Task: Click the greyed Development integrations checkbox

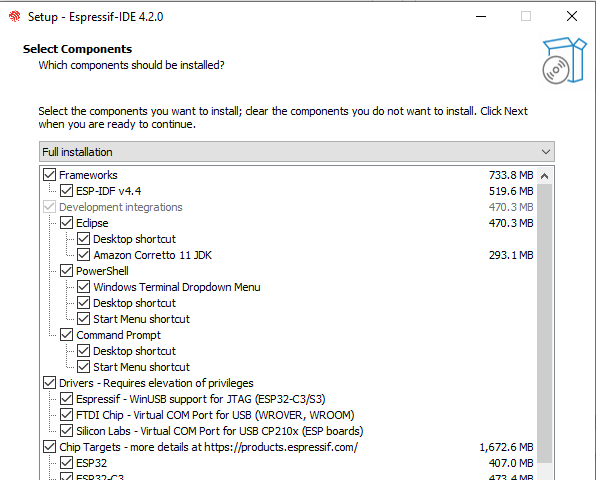Action: (49, 207)
